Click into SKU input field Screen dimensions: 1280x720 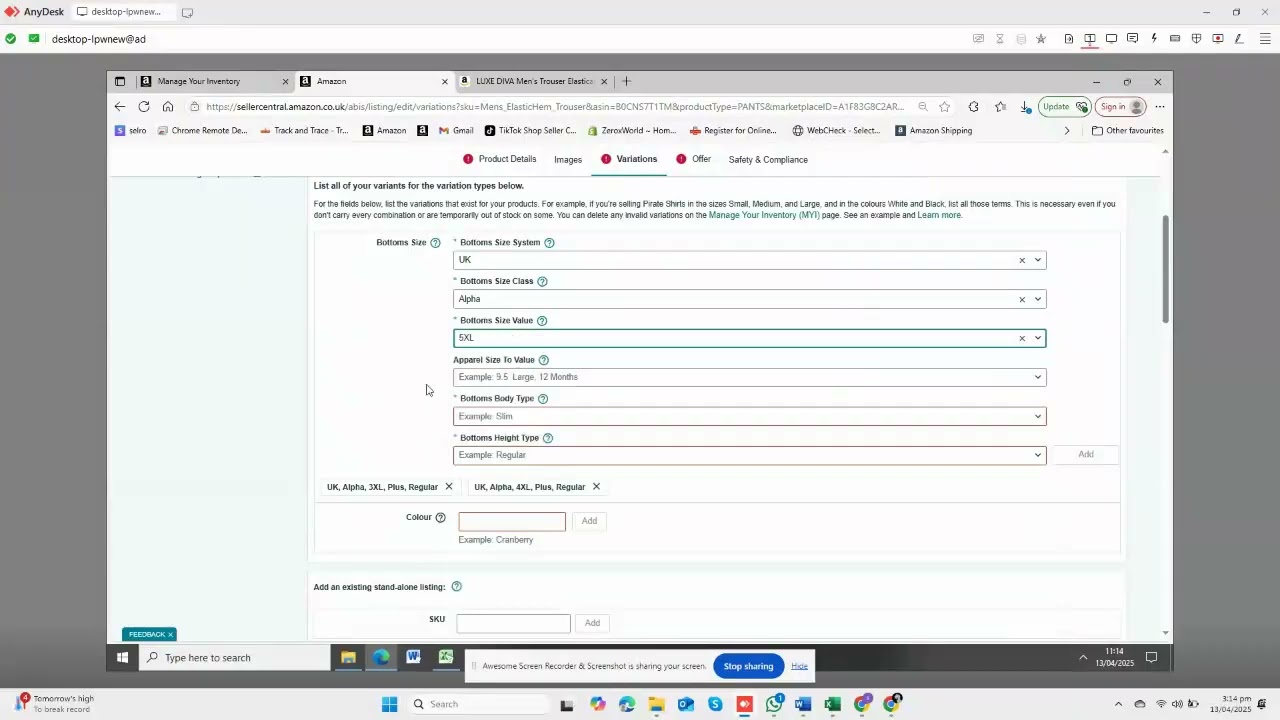(x=514, y=624)
